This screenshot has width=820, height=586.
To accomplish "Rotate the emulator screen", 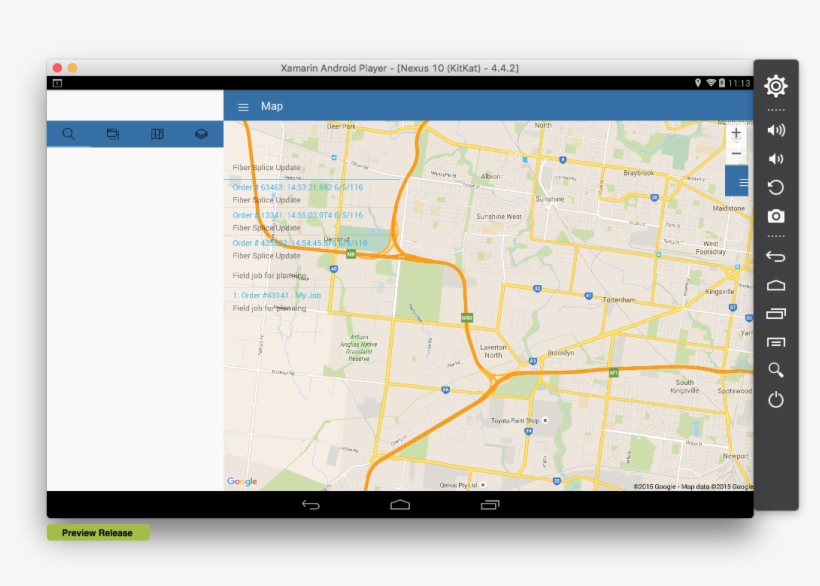I will tap(775, 187).
